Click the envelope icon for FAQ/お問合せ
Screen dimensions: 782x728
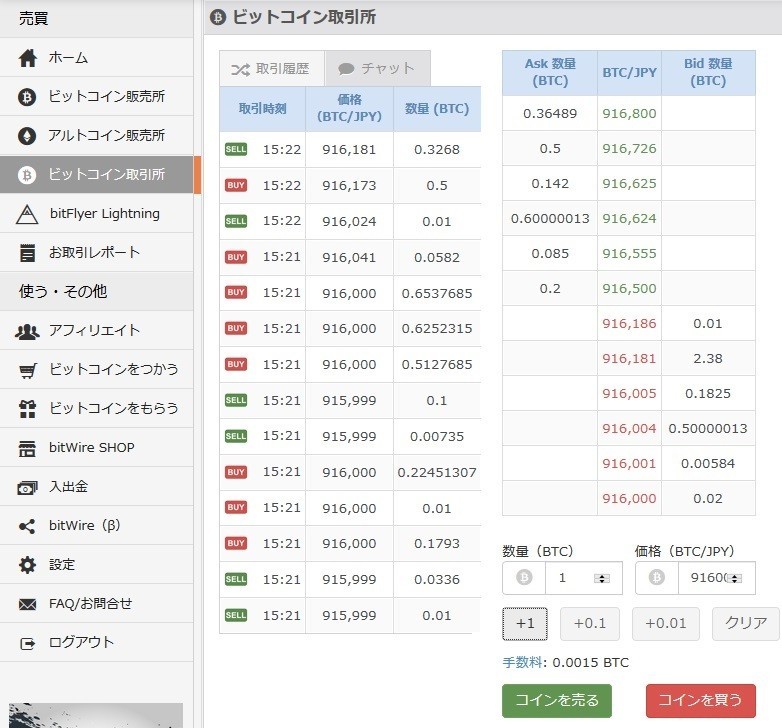click(x=28, y=604)
